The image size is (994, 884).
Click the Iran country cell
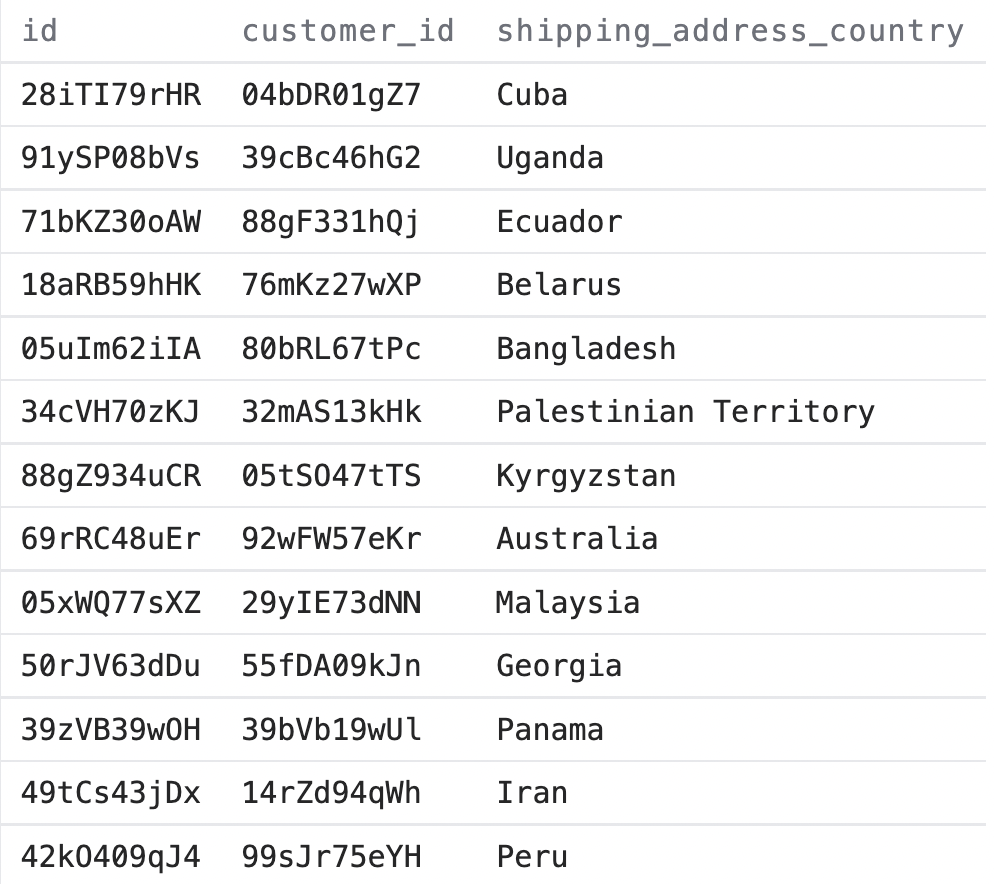(x=532, y=793)
